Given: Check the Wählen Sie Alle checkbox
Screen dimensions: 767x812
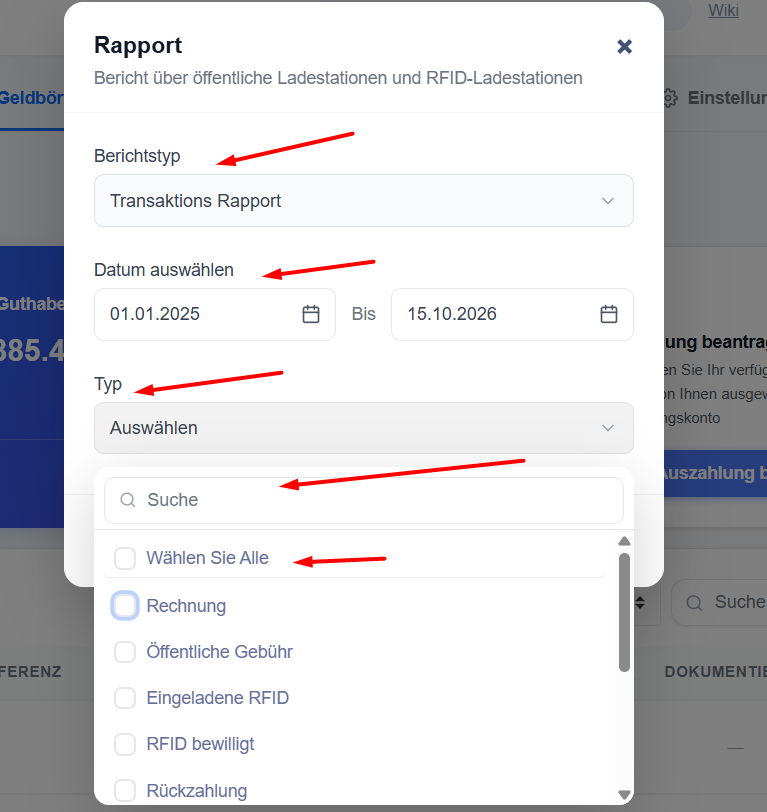Looking at the screenshot, I should [x=125, y=558].
